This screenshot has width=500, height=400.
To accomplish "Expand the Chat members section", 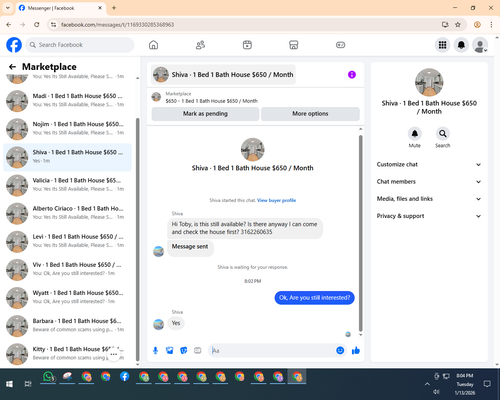I will 429,182.
